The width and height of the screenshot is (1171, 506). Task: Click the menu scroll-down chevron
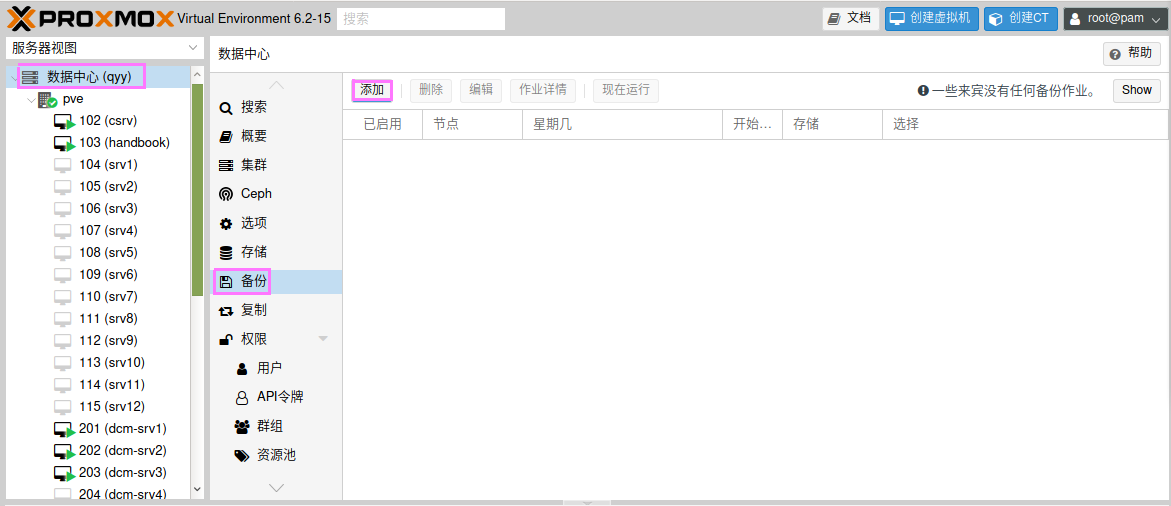(276, 487)
